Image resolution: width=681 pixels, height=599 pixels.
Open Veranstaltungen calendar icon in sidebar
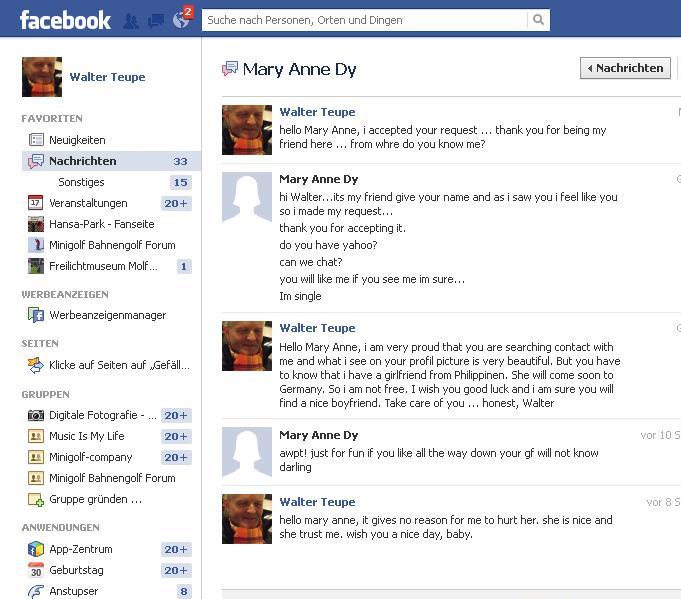point(35,203)
